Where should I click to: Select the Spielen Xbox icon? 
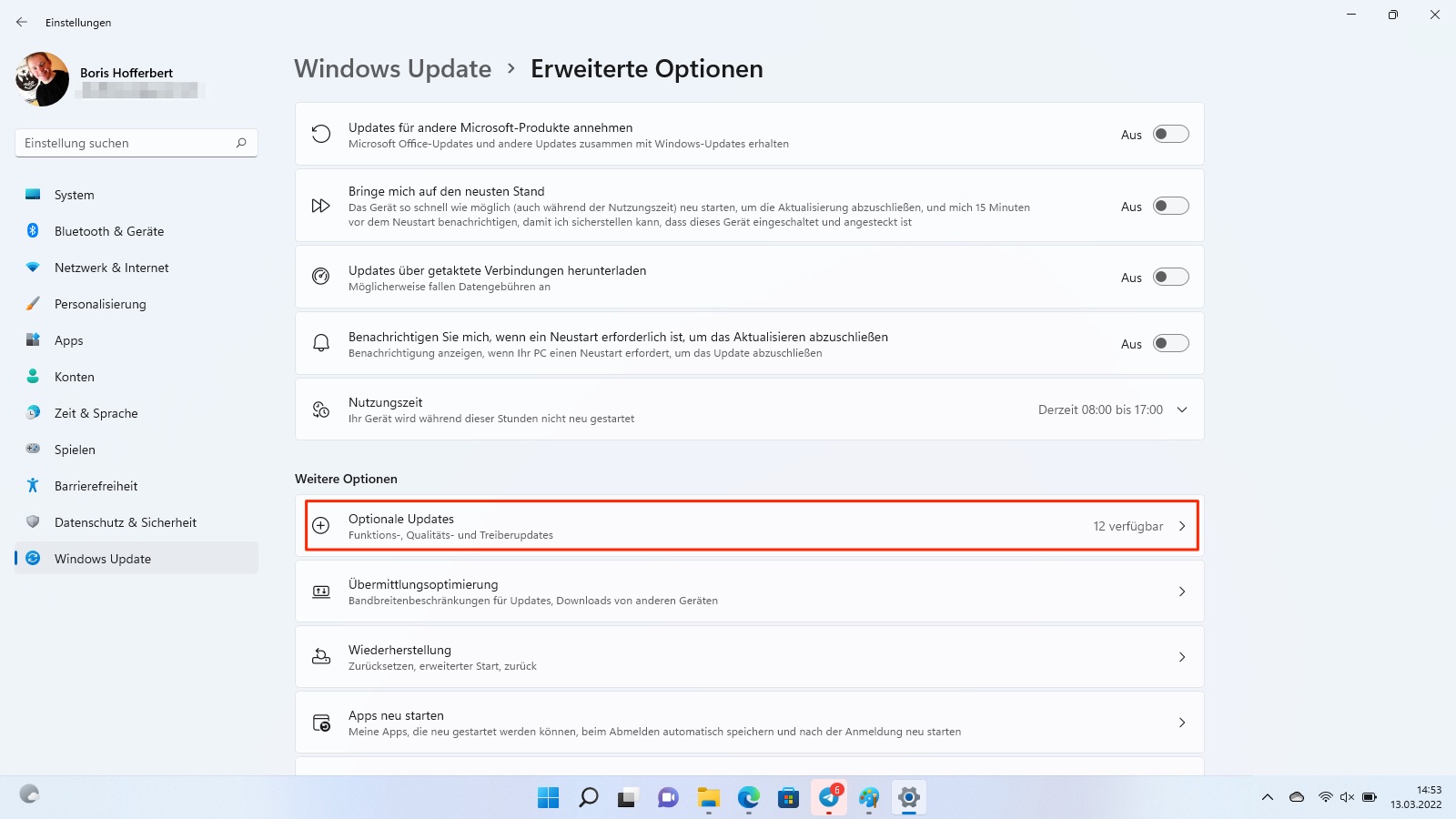[33, 449]
